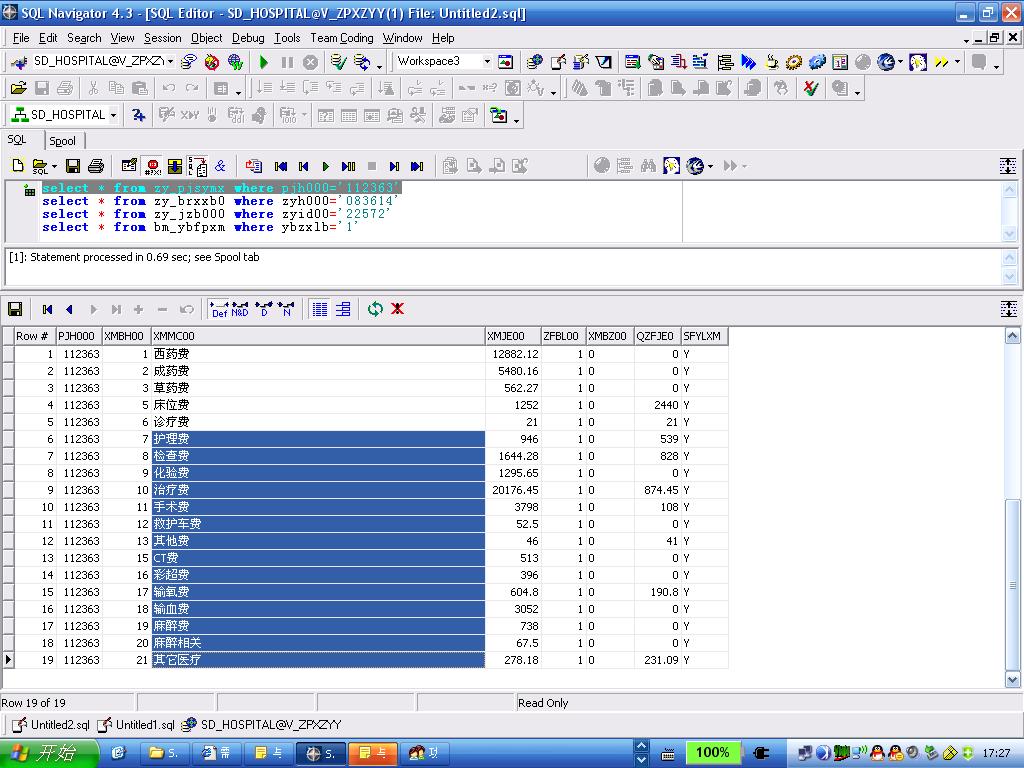Viewport: 1024px width, 768px height.
Task: Expand the SD_HOSPITAL@V_ZPXZYY session dropdown
Action: click(x=170, y=62)
